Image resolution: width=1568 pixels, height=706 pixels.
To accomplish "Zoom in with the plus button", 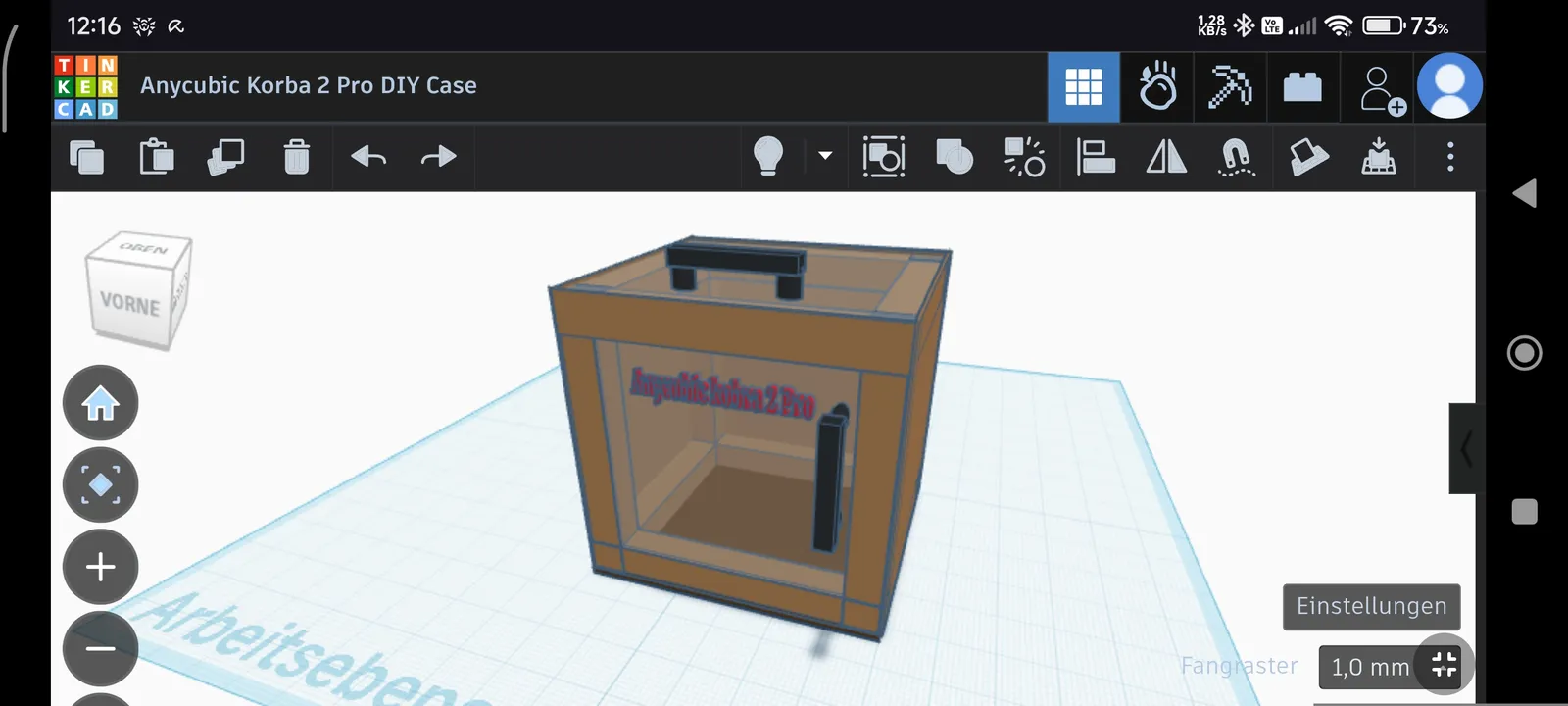I will [x=101, y=567].
